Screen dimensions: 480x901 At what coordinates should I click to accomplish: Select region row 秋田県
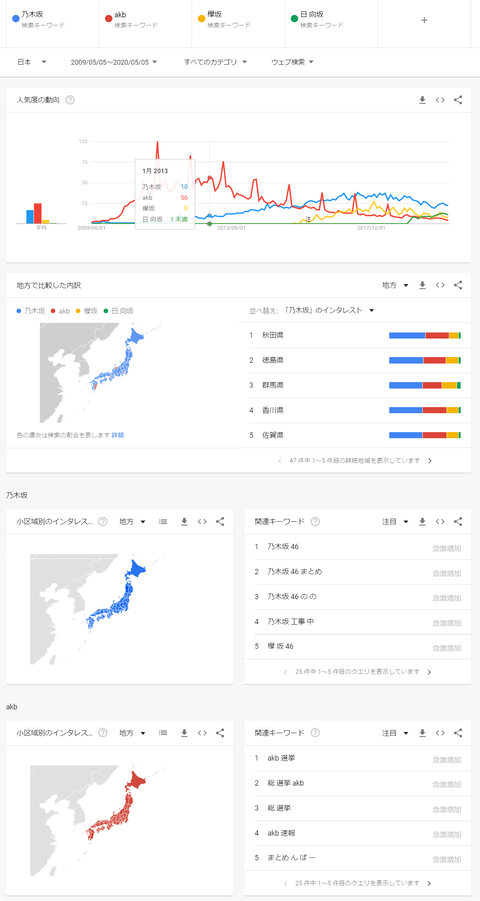[355, 336]
